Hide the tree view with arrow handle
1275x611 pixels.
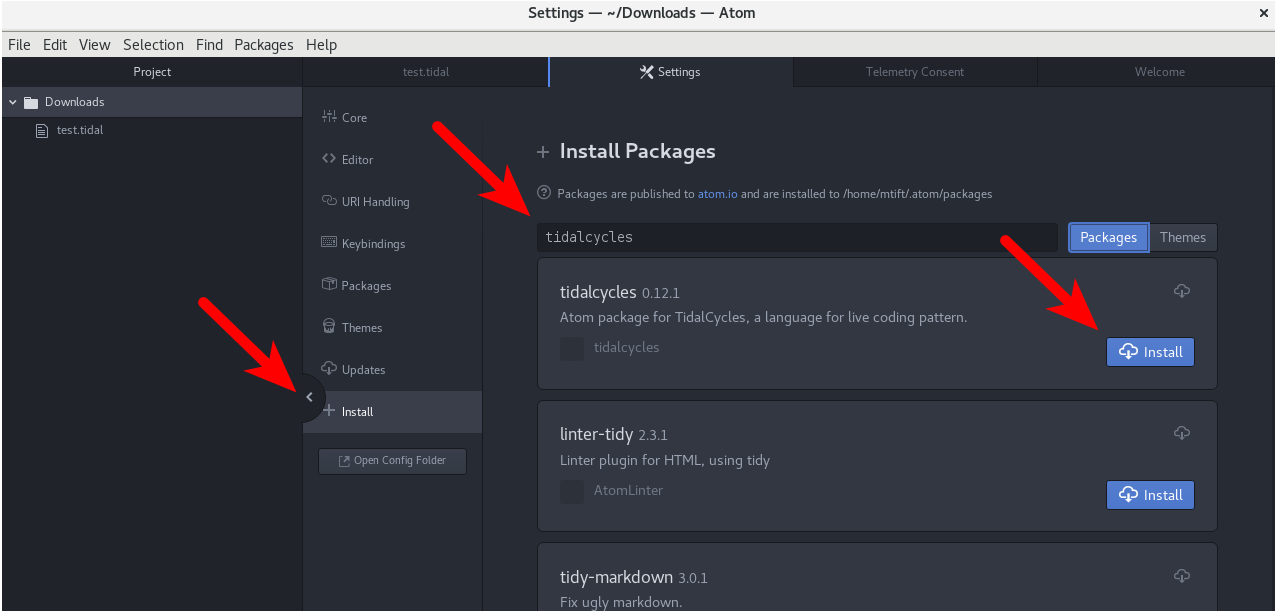coord(309,397)
